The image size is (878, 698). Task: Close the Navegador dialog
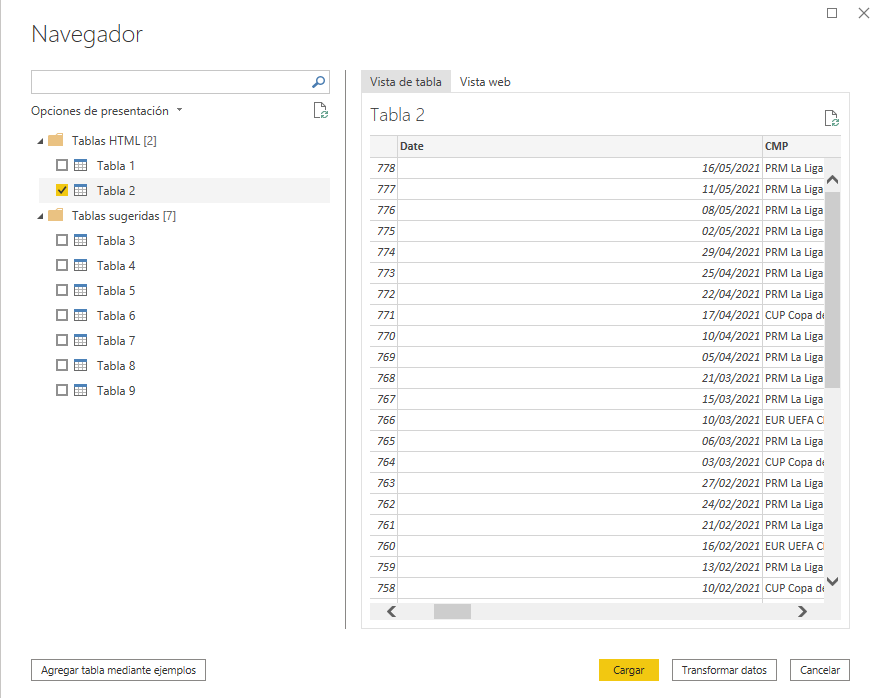pyautogui.click(x=864, y=13)
